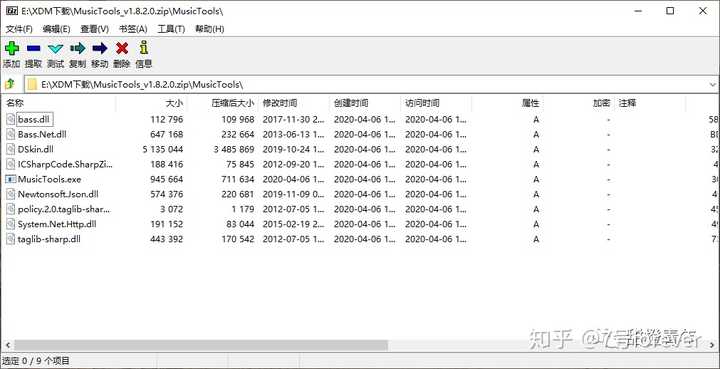The width and height of the screenshot is (720, 369).
Task: Click the 7z app icon in title bar
Action: (11, 11)
